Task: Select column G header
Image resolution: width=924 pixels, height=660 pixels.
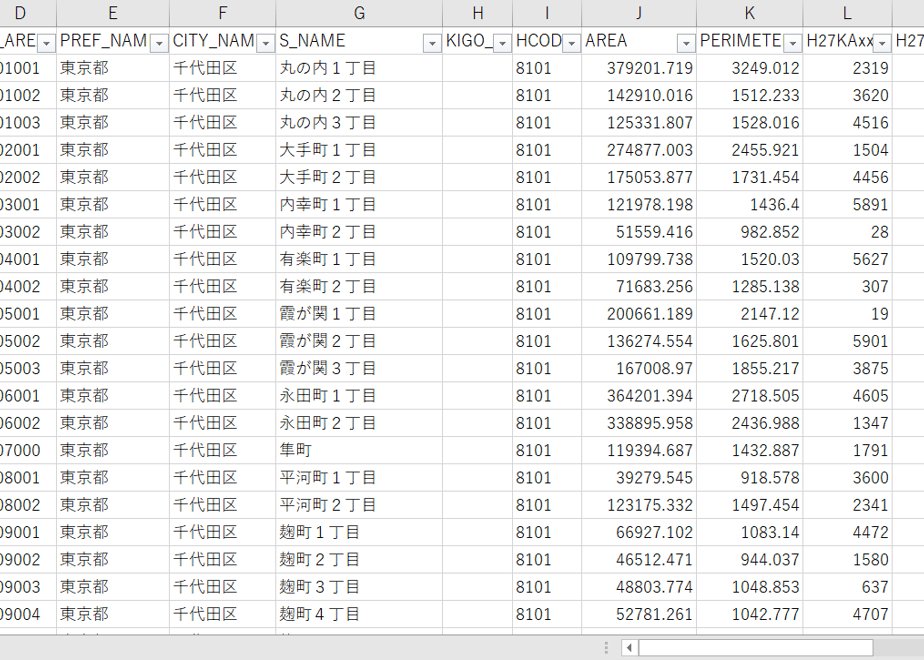Action: [x=359, y=13]
